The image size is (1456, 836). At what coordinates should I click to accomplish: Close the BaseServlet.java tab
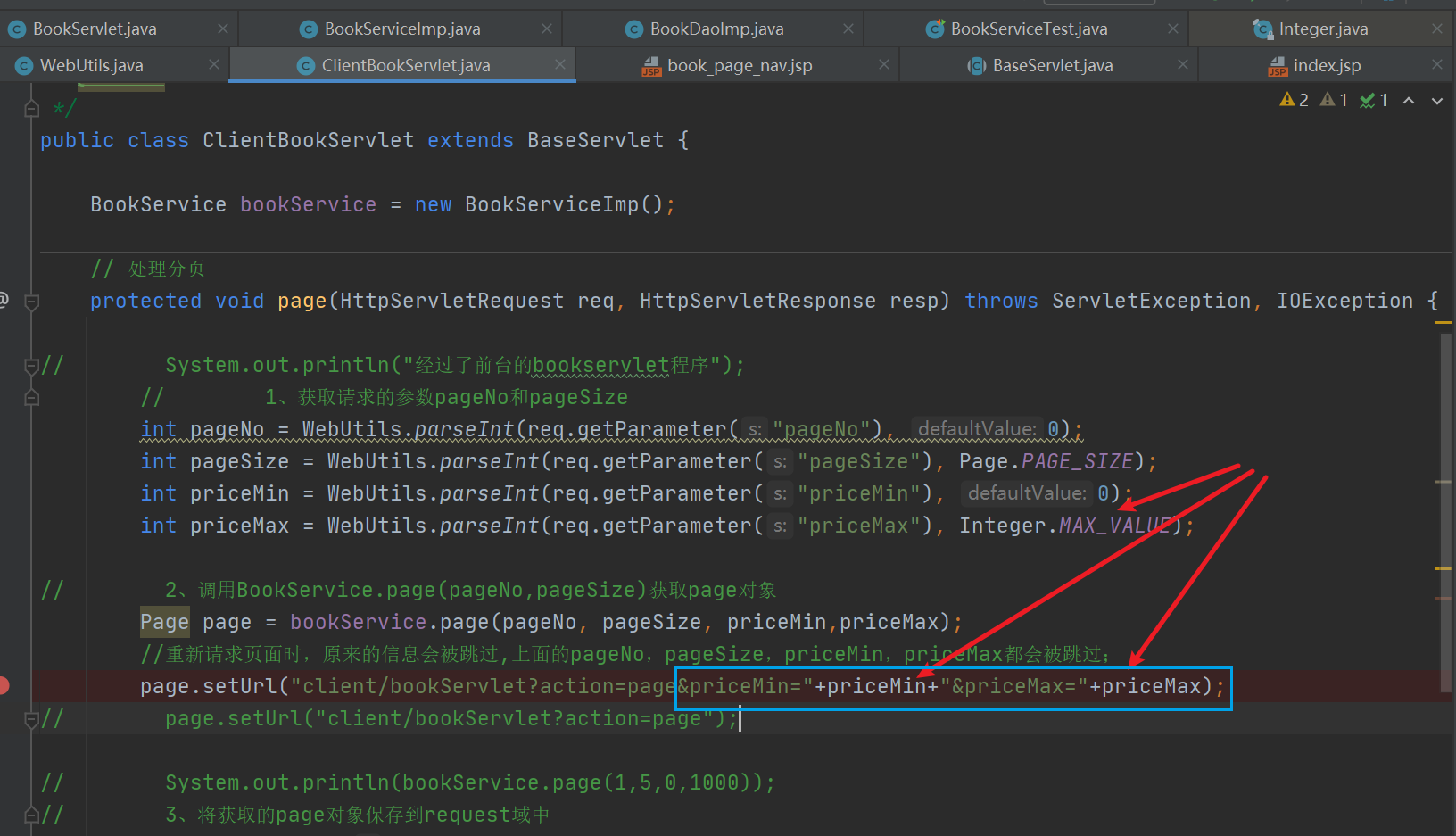(x=1183, y=64)
